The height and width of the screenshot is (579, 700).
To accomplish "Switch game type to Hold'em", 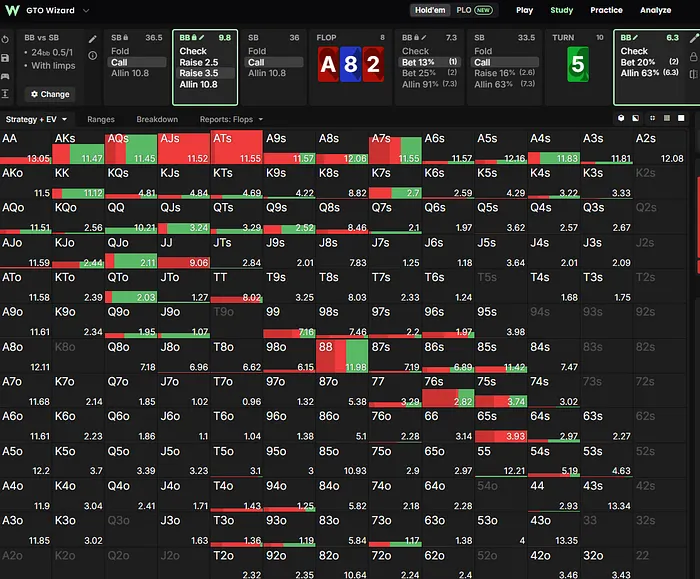I will pos(430,10).
